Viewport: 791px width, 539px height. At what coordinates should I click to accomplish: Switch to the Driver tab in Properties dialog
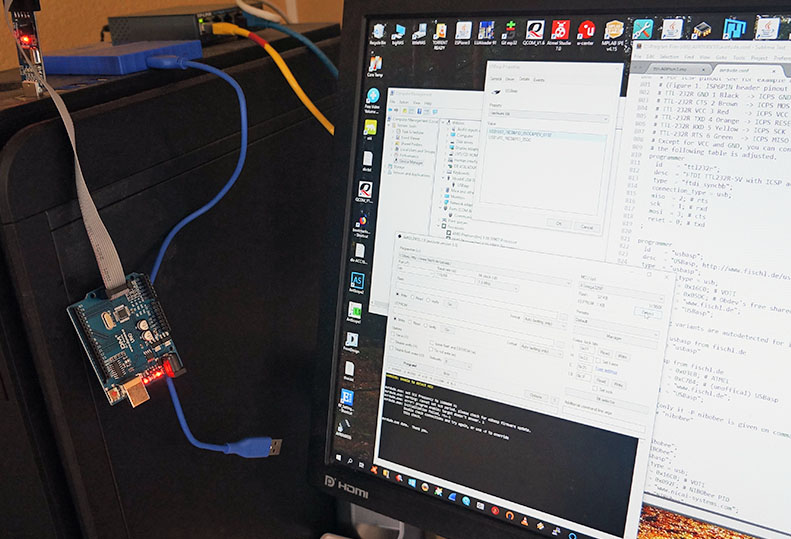pos(510,79)
